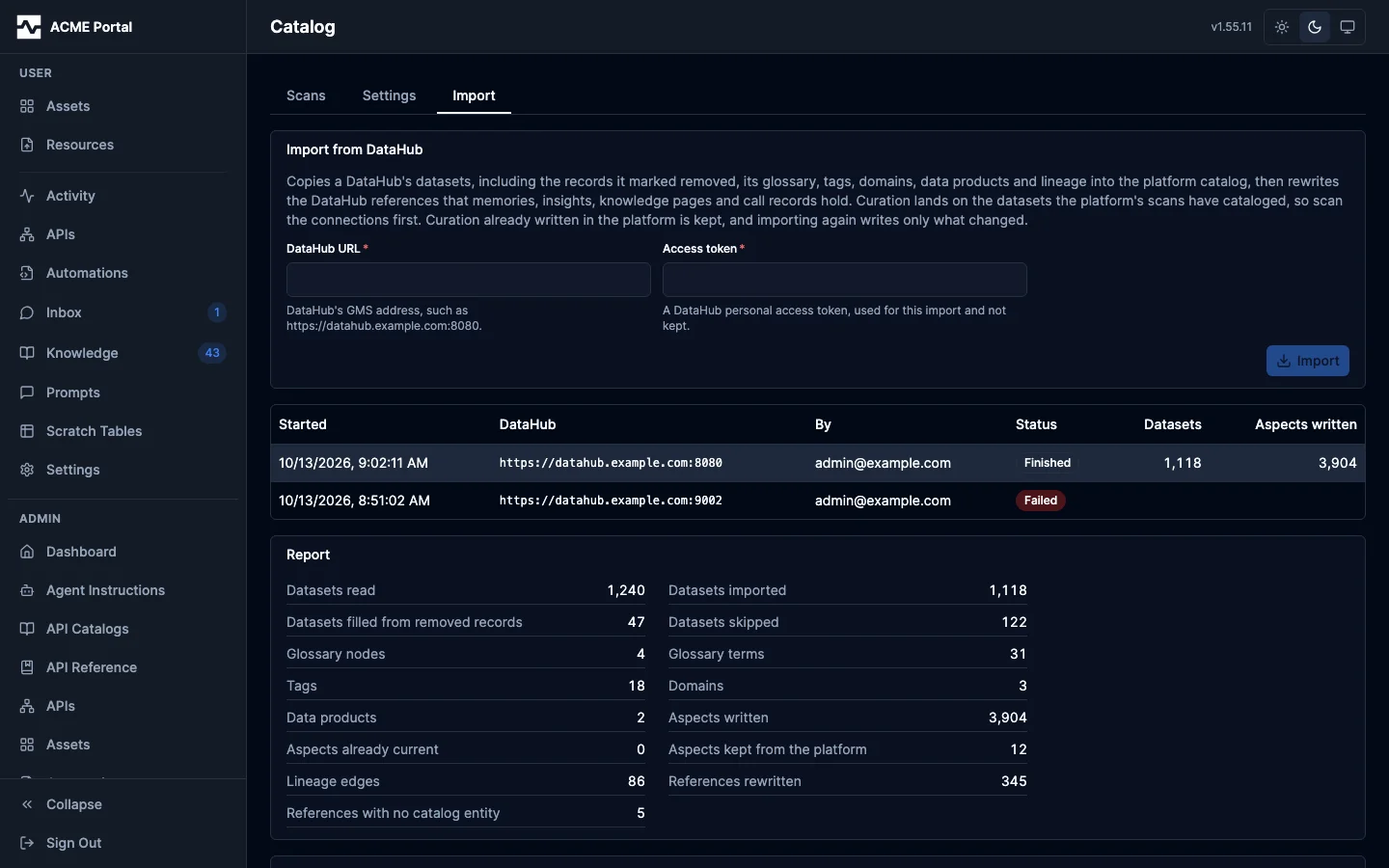
Task: Switch to the Scans tab
Action: point(306,95)
